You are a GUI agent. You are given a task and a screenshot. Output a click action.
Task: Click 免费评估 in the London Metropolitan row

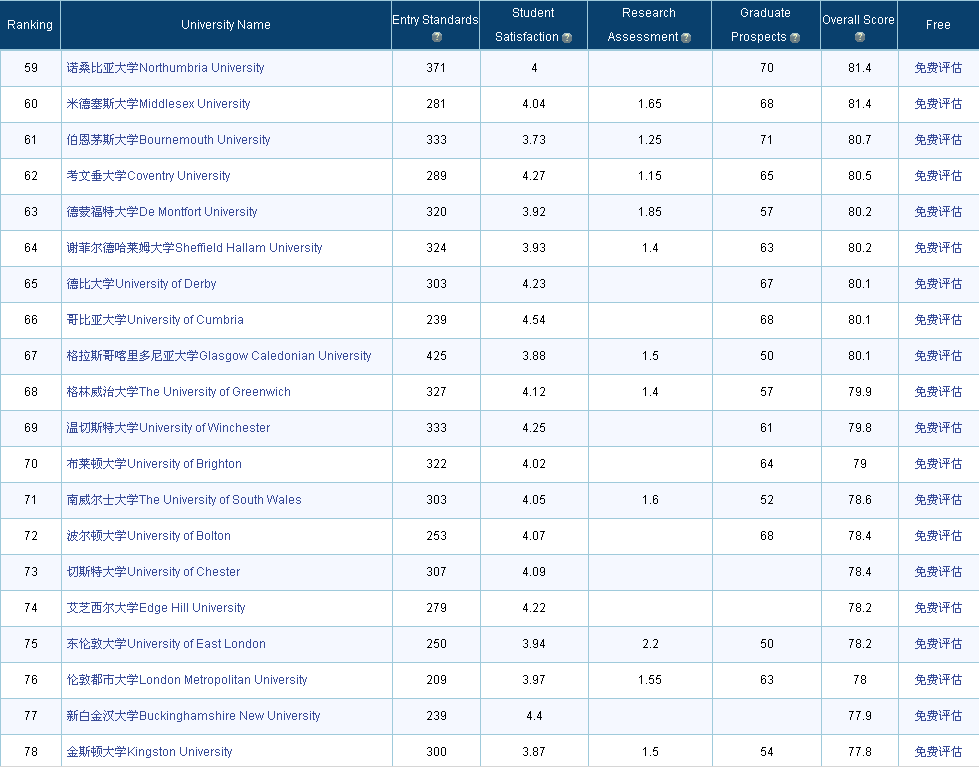(938, 680)
